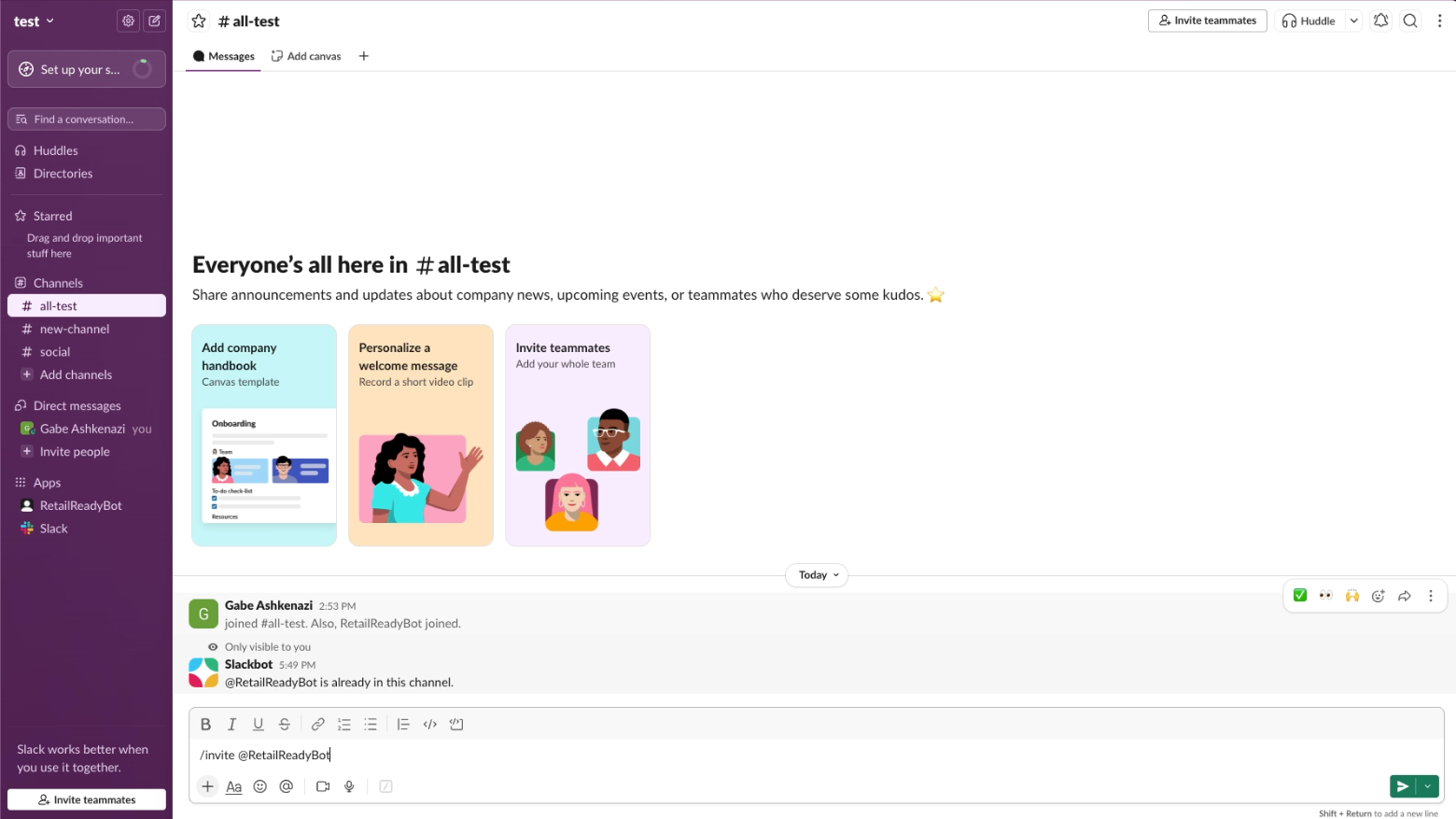The width and height of the screenshot is (1456, 819).
Task: Expand Huddle options dropdown arrow
Action: 1353,21
